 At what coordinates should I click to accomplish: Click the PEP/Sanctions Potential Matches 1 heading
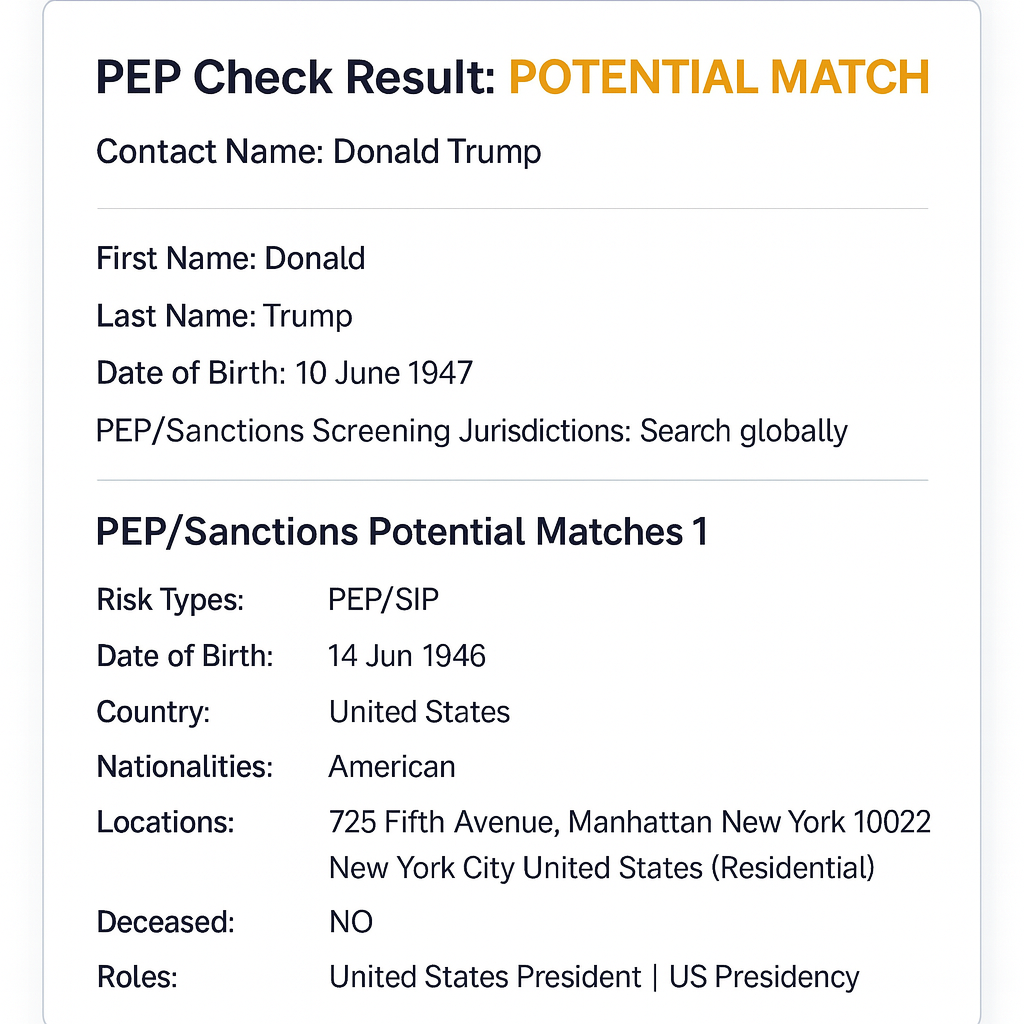(x=402, y=532)
